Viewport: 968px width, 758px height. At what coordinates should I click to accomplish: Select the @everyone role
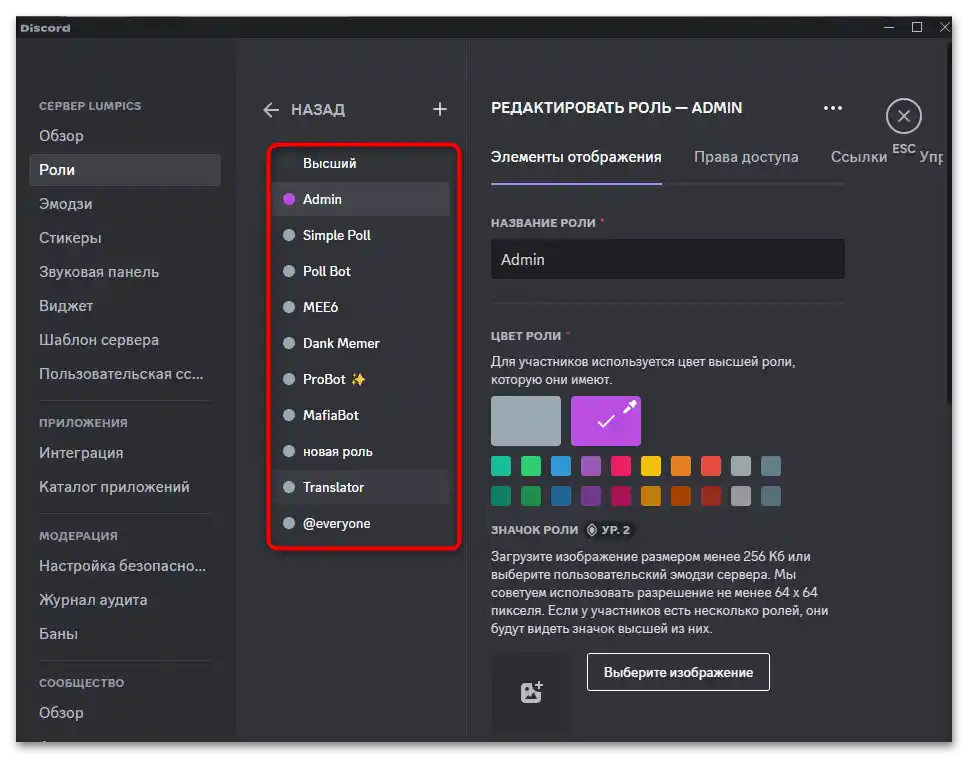336,523
